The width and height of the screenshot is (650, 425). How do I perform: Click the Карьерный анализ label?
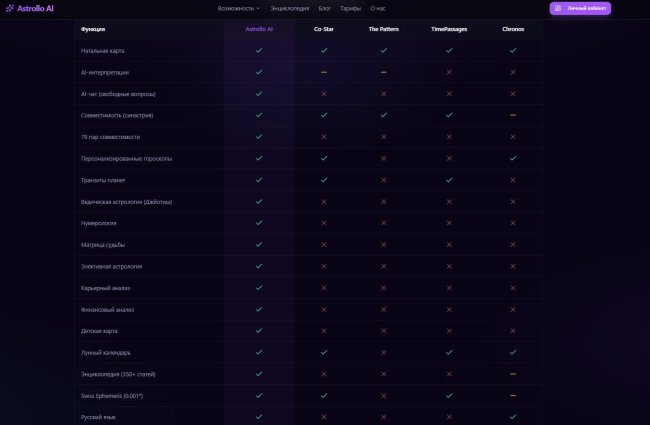tap(105, 288)
